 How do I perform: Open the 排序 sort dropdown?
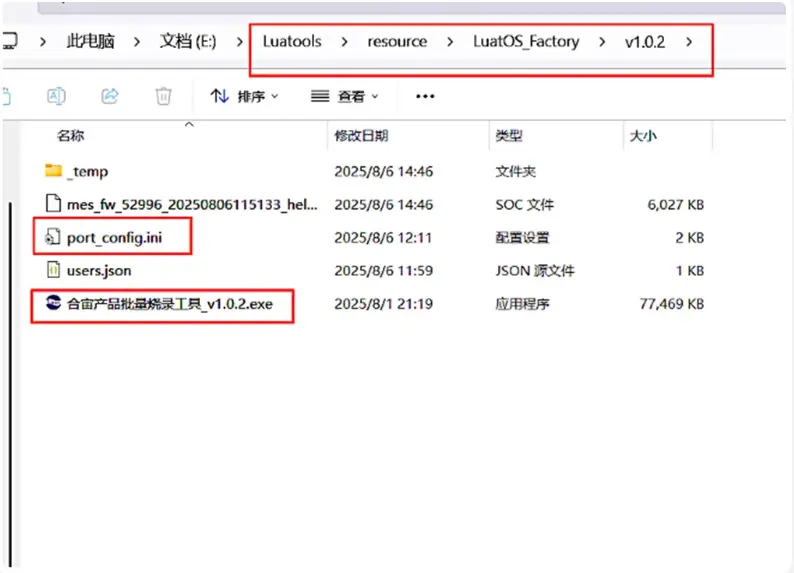click(245, 96)
